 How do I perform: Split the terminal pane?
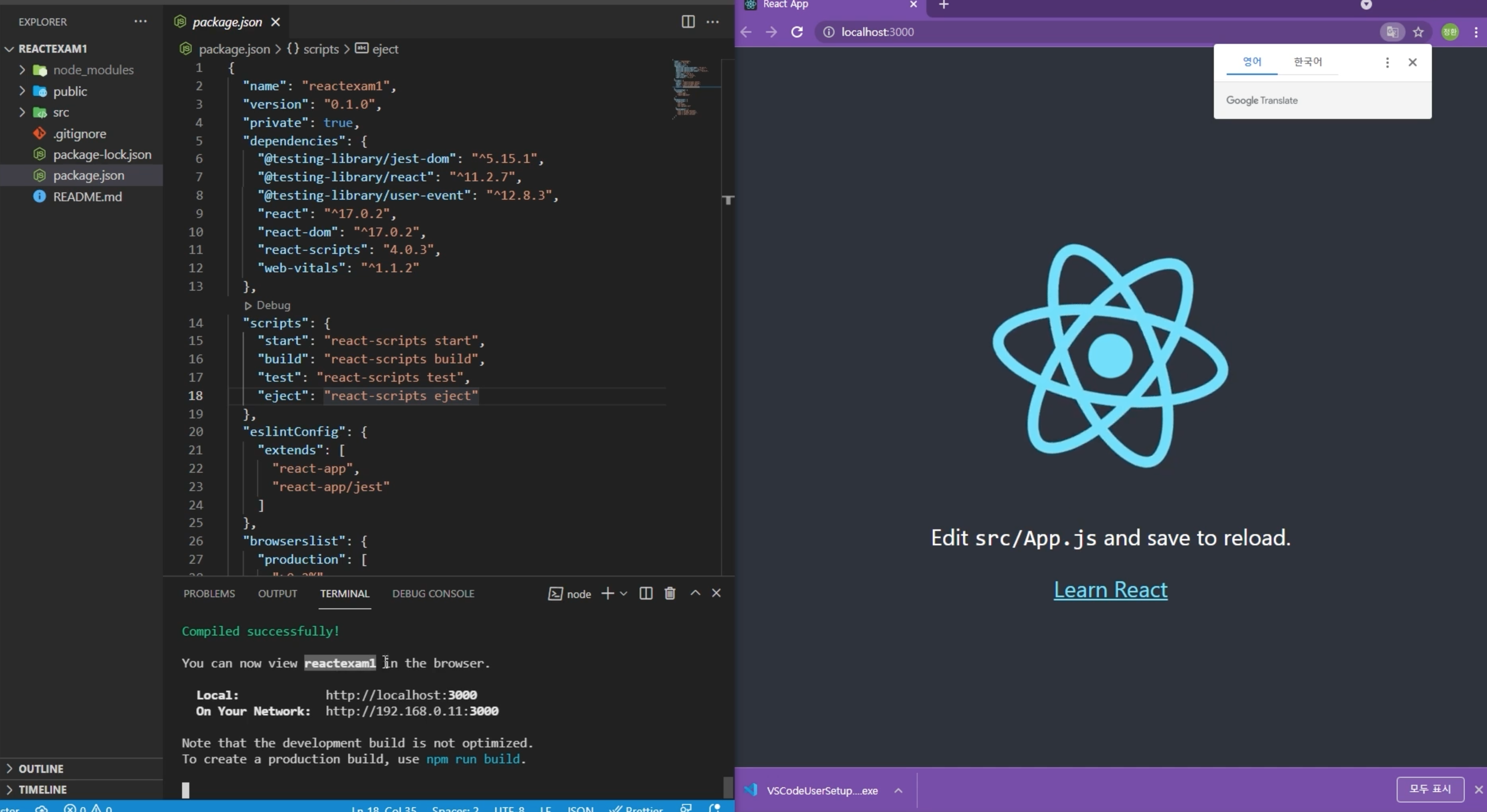(646, 593)
